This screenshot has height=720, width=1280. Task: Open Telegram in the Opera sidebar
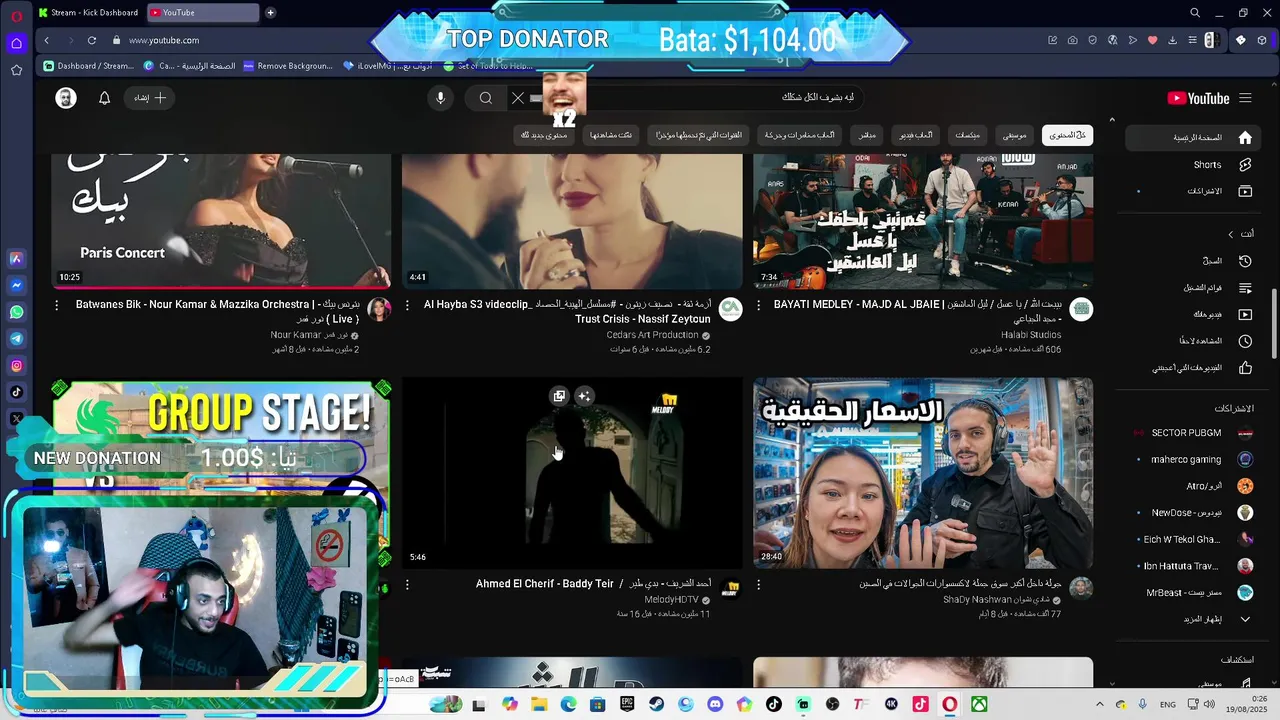click(16, 339)
